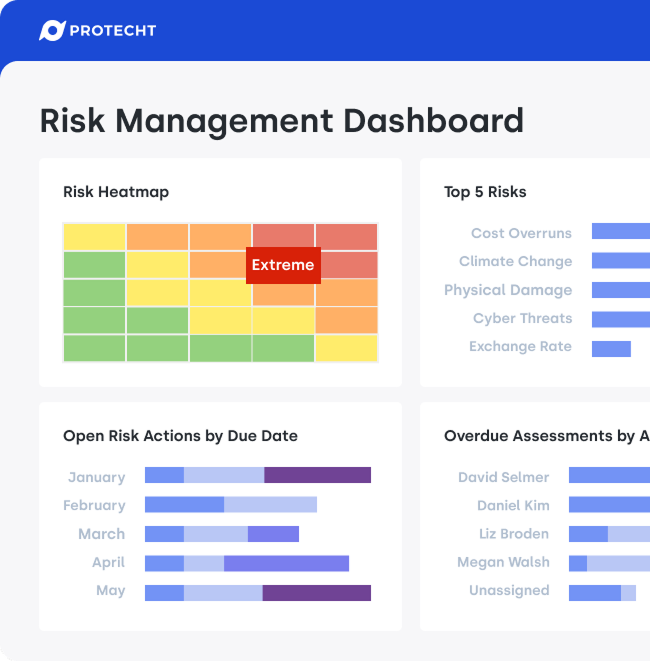
Task: Select the Daniel Kim label
Action: pyautogui.click(x=513, y=505)
